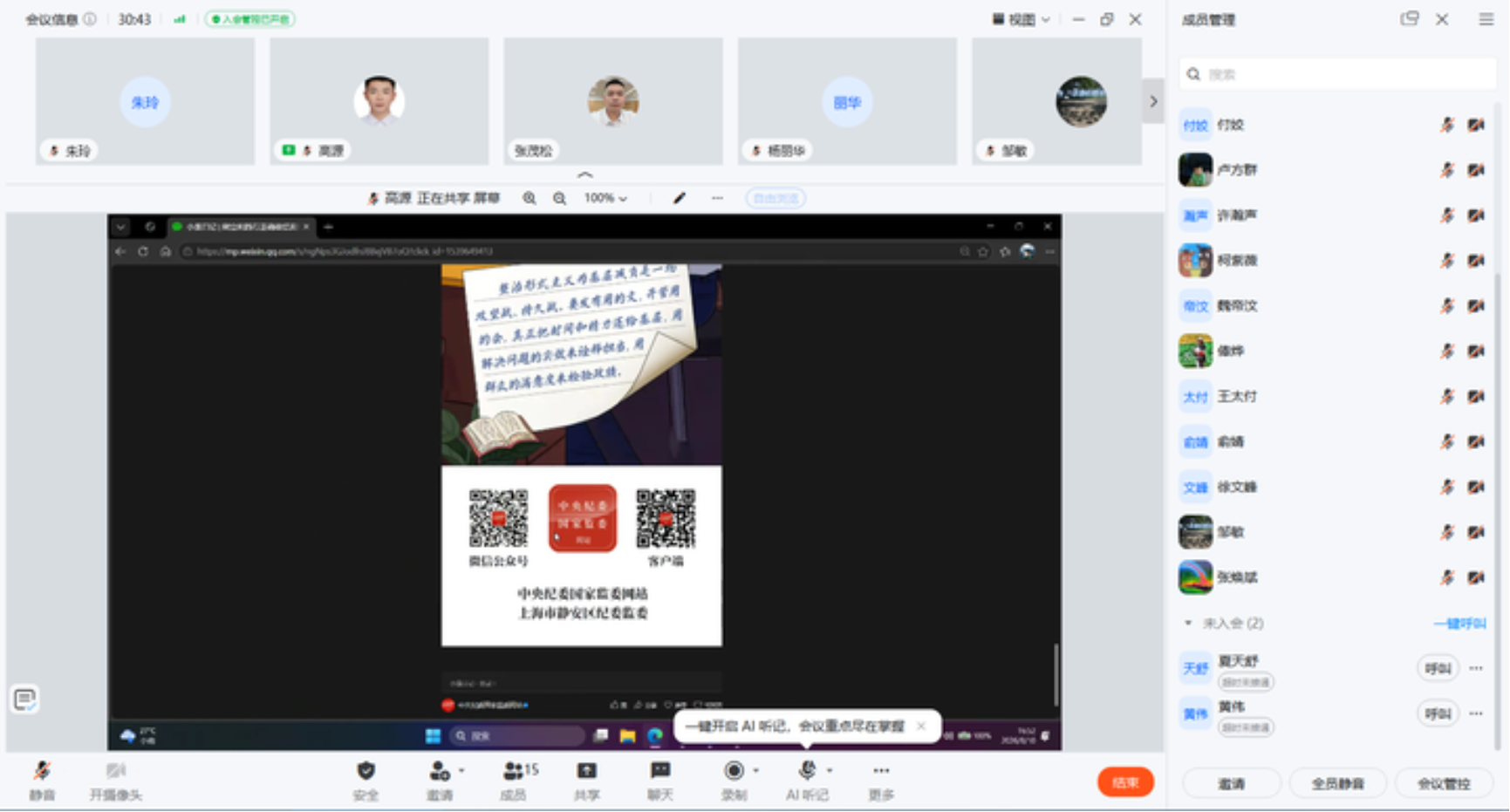
Task: Open the 邀请 invite icon in bottom toolbar
Action: click(439, 770)
